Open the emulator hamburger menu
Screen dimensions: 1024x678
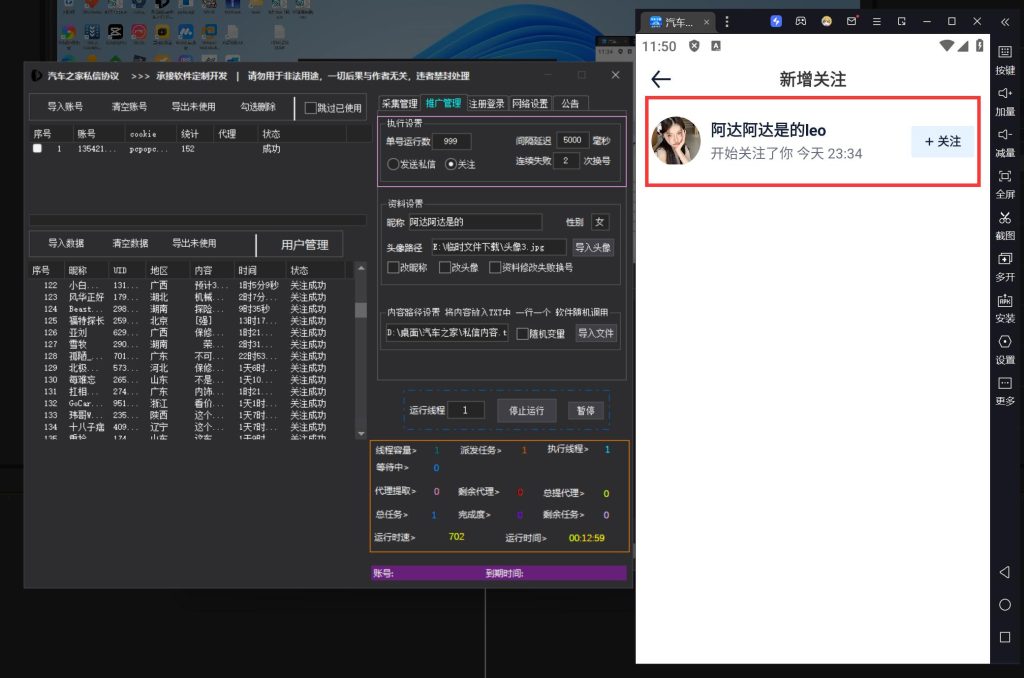(x=876, y=21)
